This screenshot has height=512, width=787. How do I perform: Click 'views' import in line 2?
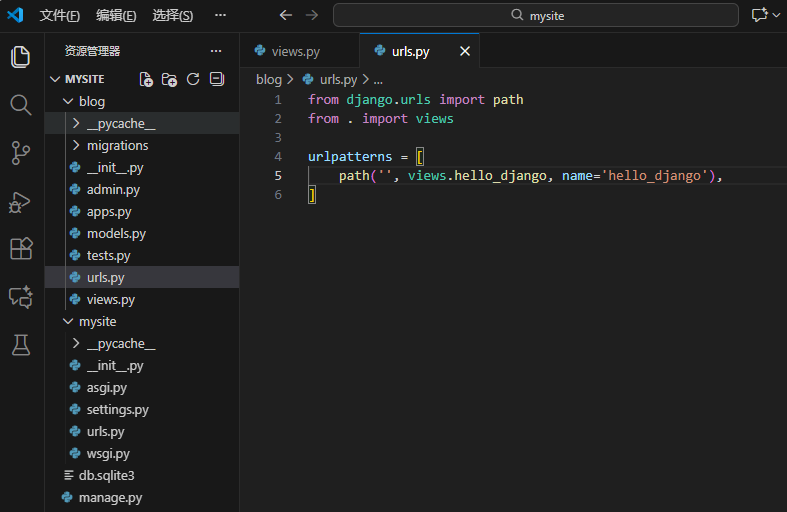[x=434, y=118]
